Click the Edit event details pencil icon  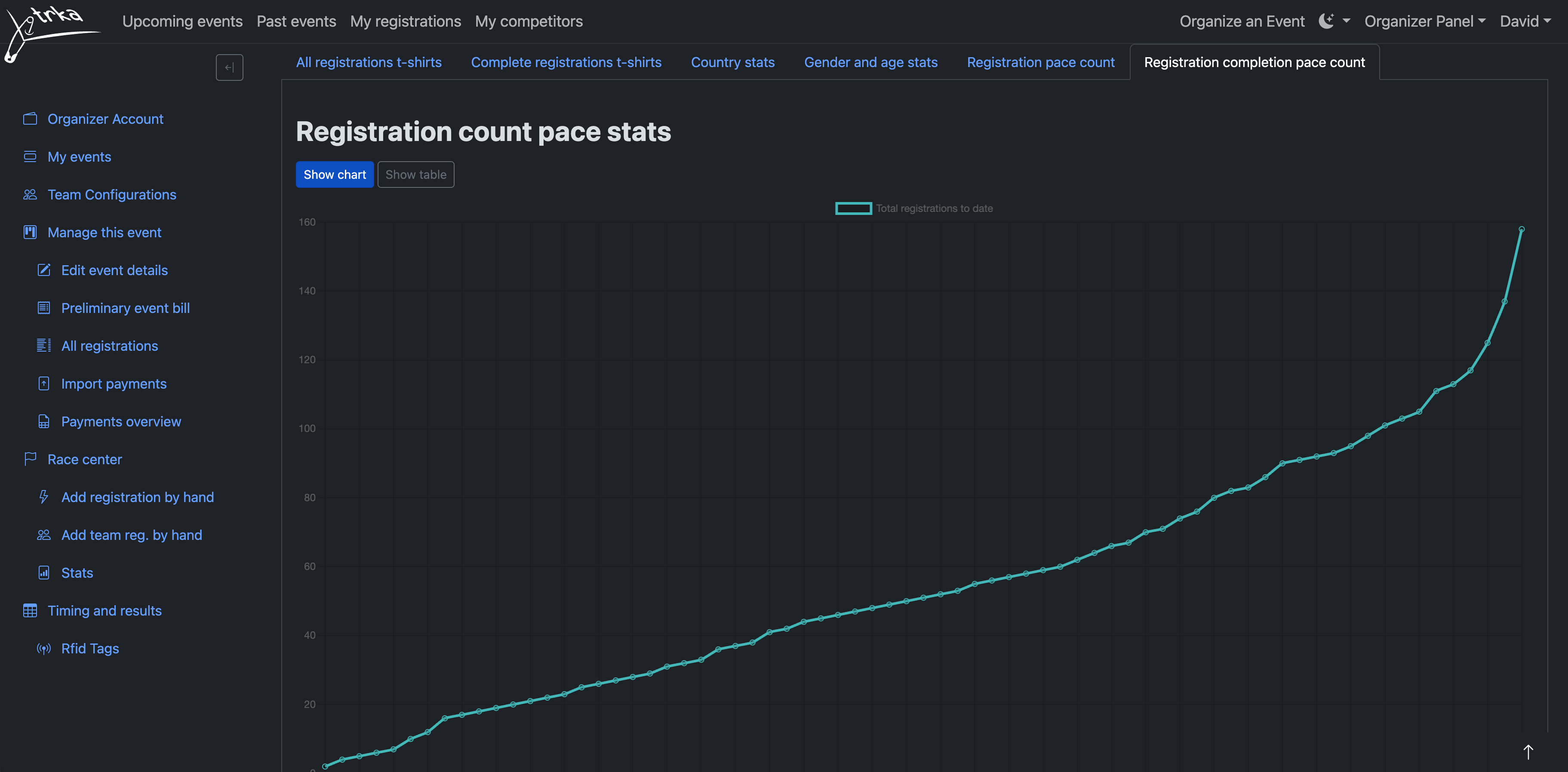(44, 270)
